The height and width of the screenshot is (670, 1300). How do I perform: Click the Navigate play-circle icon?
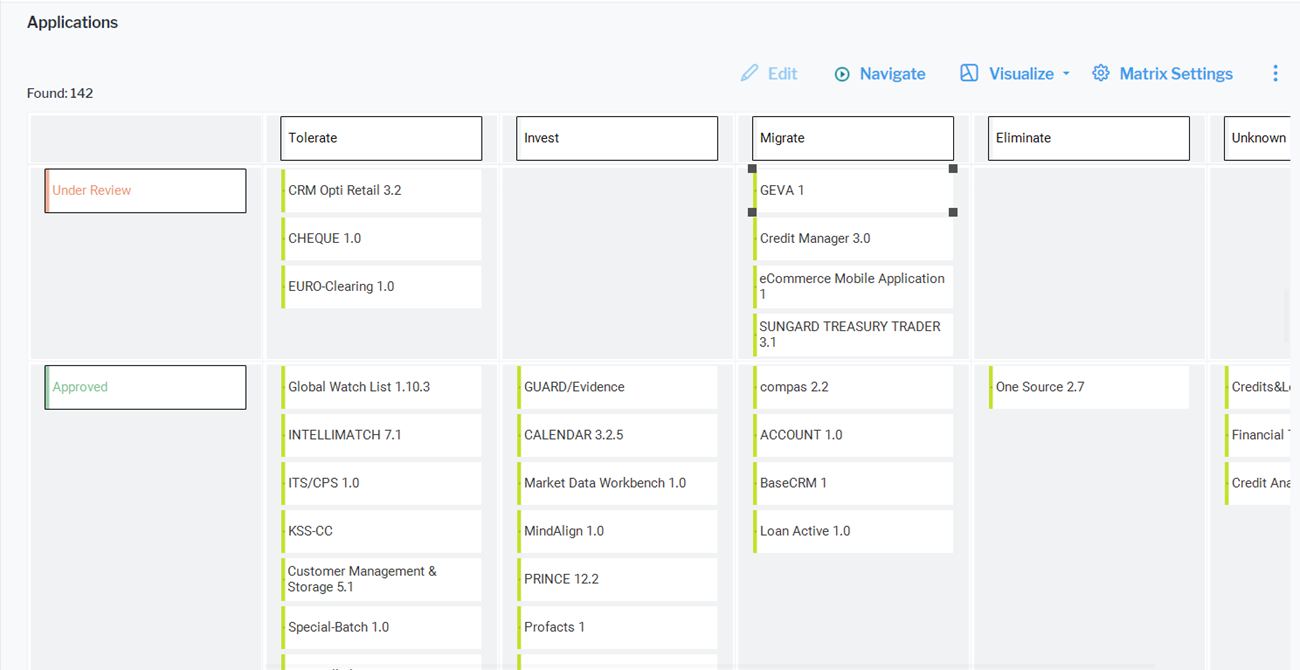coord(842,74)
